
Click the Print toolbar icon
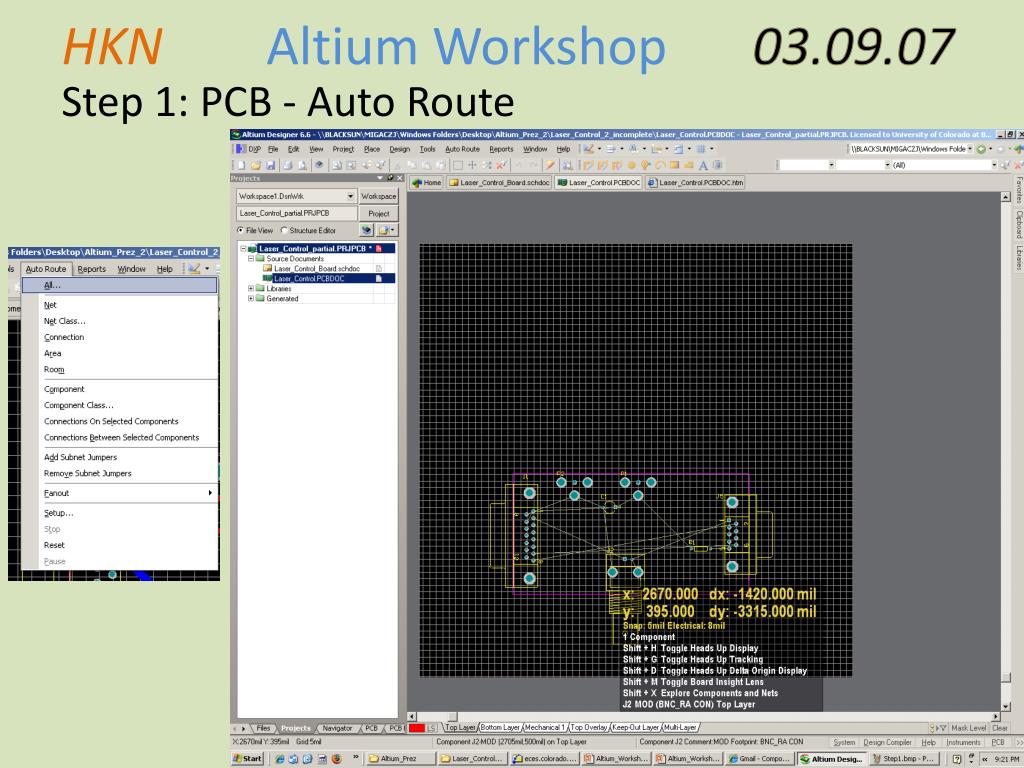pyautogui.click(x=287, y=166)
